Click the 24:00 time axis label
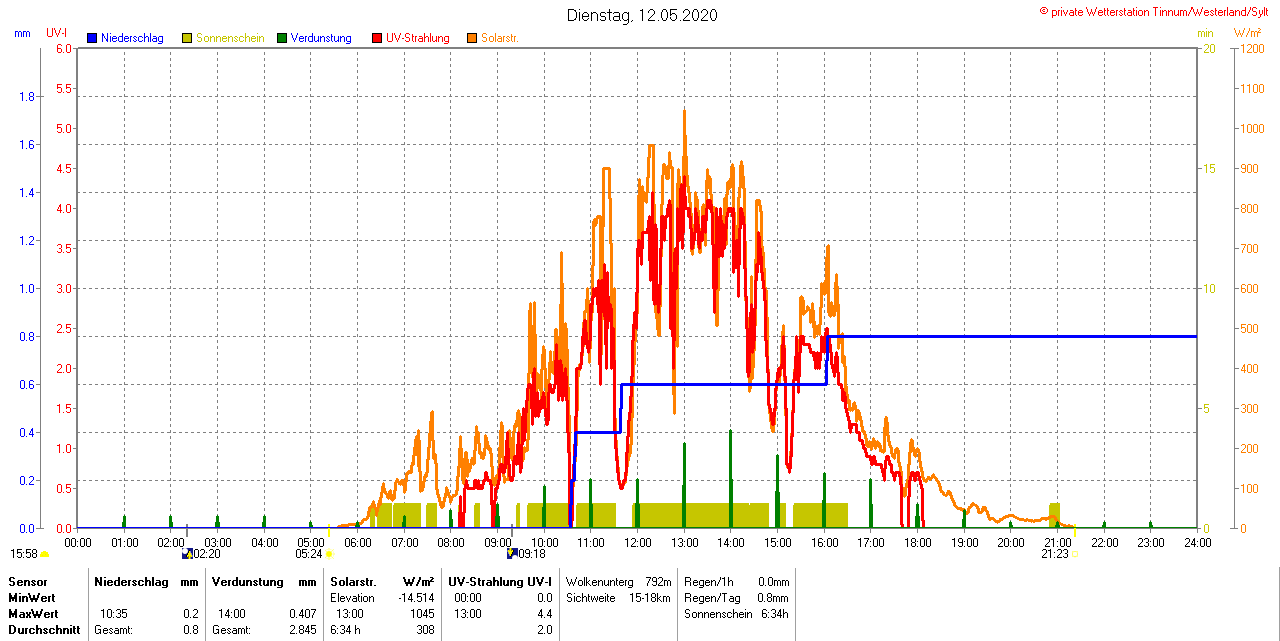Screen dimensions: 1280x641 (x=1197, y=543)
